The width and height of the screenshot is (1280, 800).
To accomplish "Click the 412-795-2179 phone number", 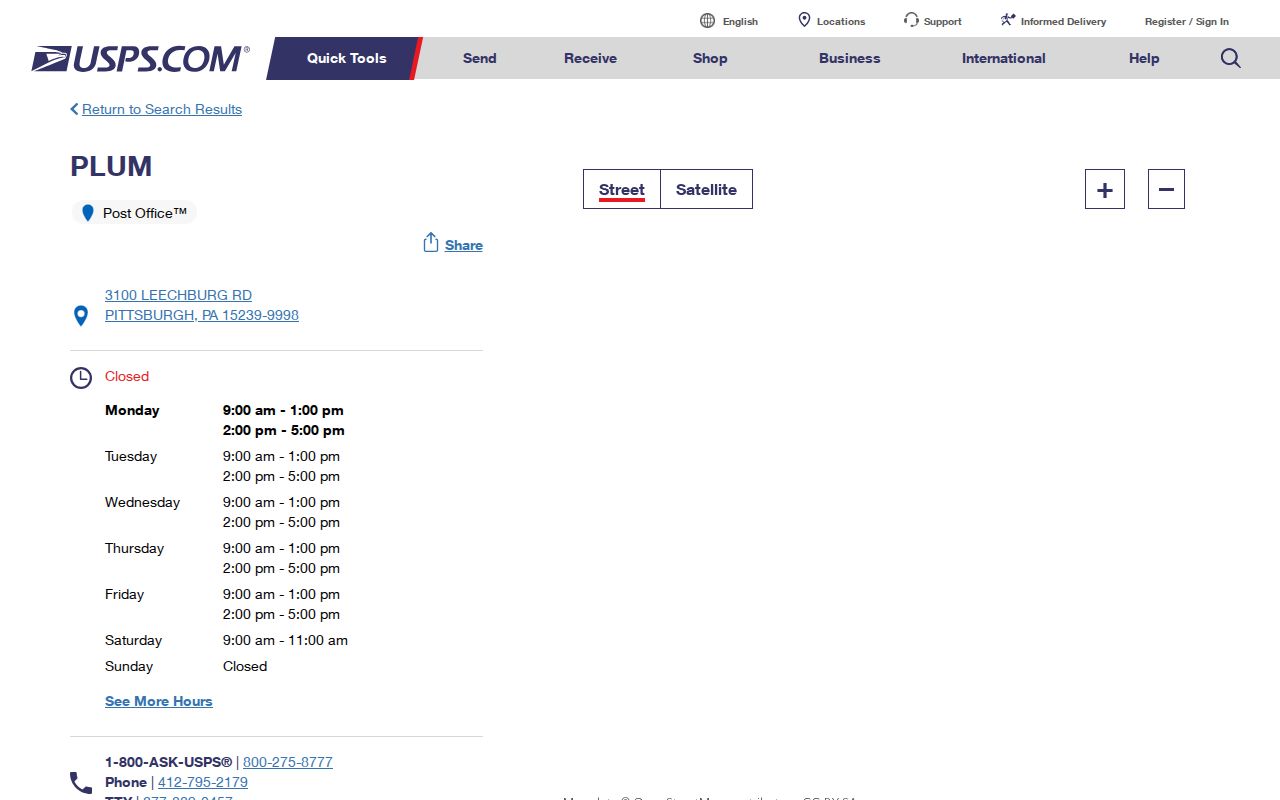I will (x=203, y=782).
